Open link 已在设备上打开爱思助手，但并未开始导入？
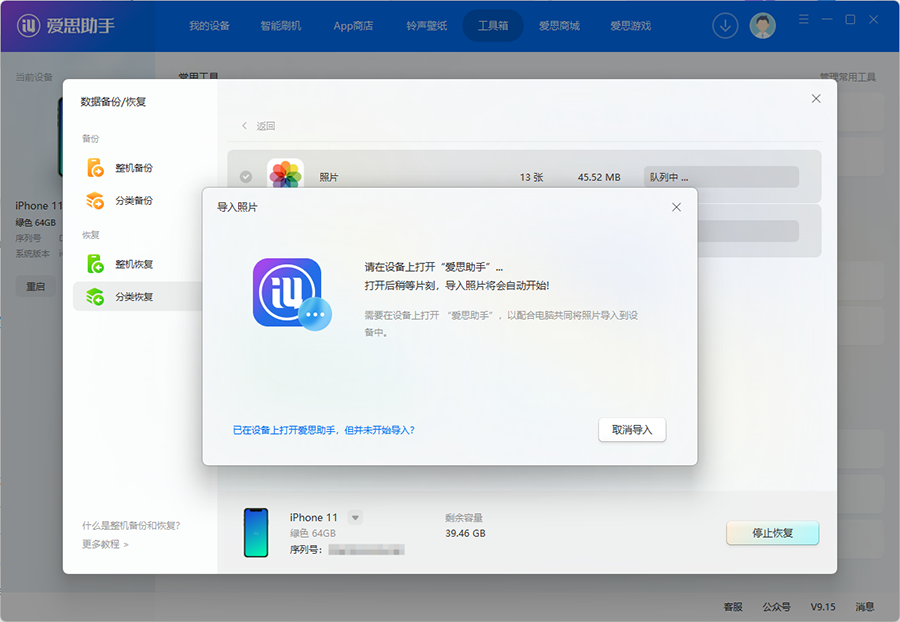900x622 pixels. click(324, 430)
